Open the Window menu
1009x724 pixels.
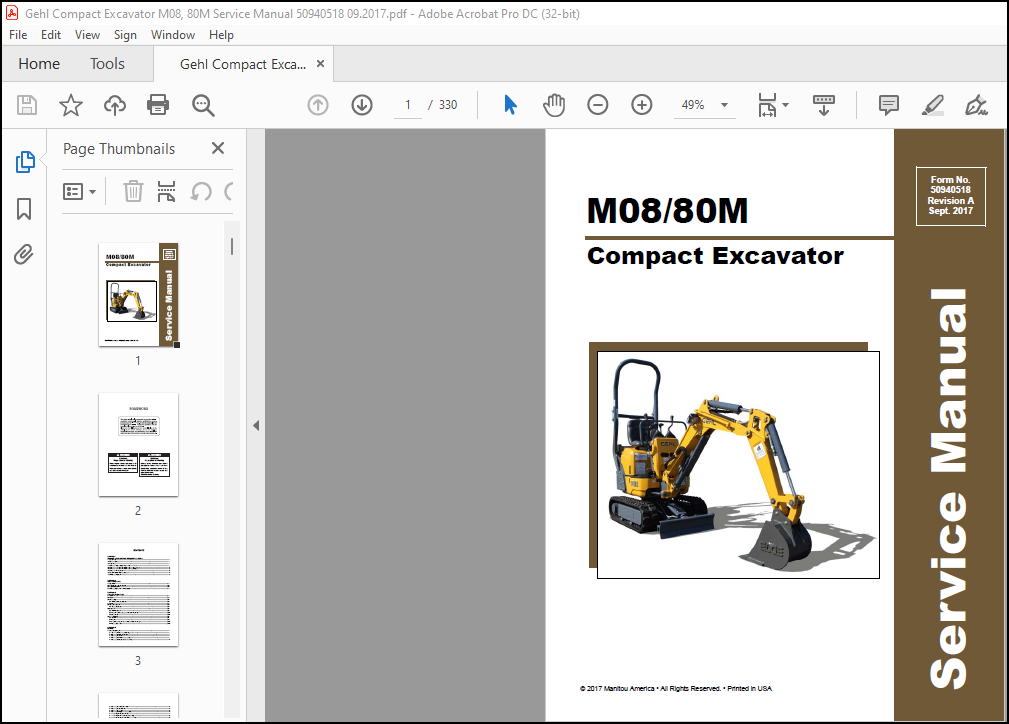[172, 35]
